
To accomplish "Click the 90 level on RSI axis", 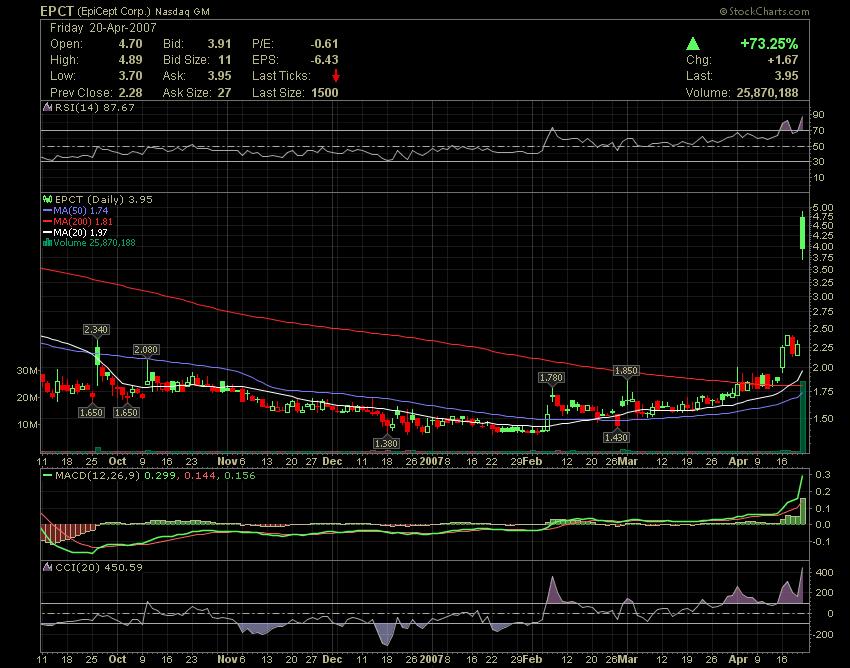I will (818, 114).
